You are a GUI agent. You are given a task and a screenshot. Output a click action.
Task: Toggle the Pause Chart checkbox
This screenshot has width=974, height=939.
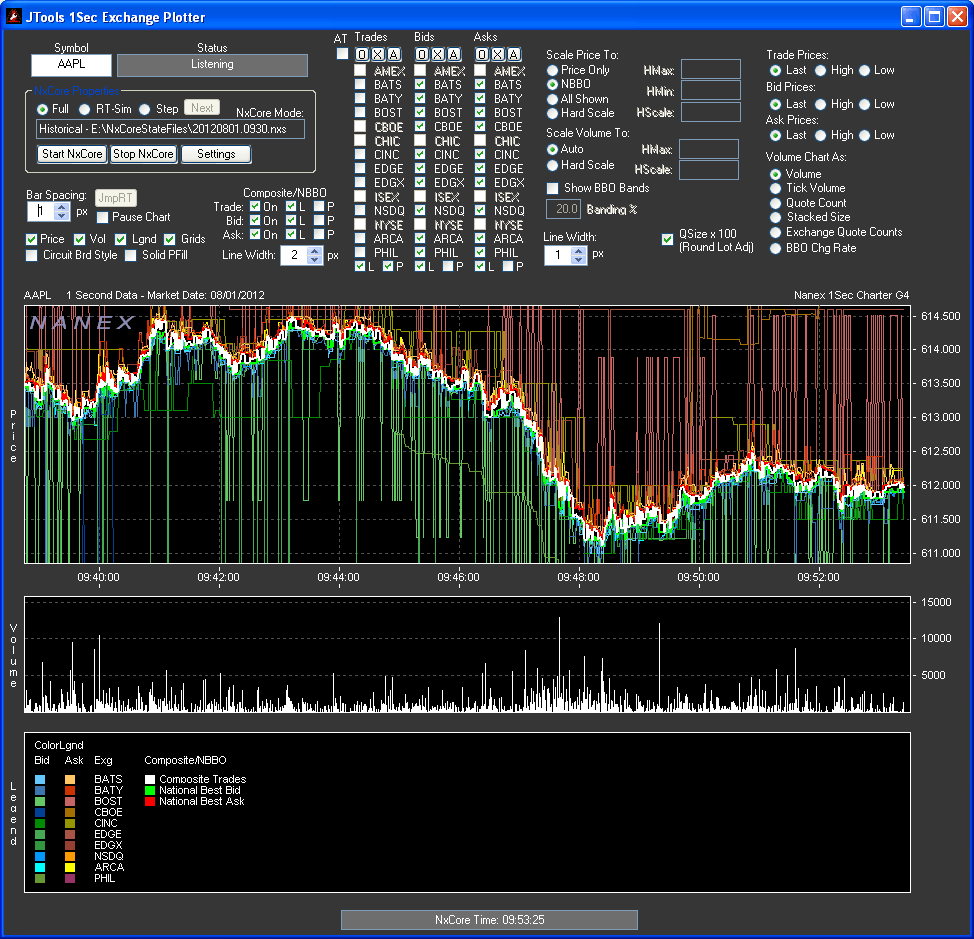pos(102,217)
